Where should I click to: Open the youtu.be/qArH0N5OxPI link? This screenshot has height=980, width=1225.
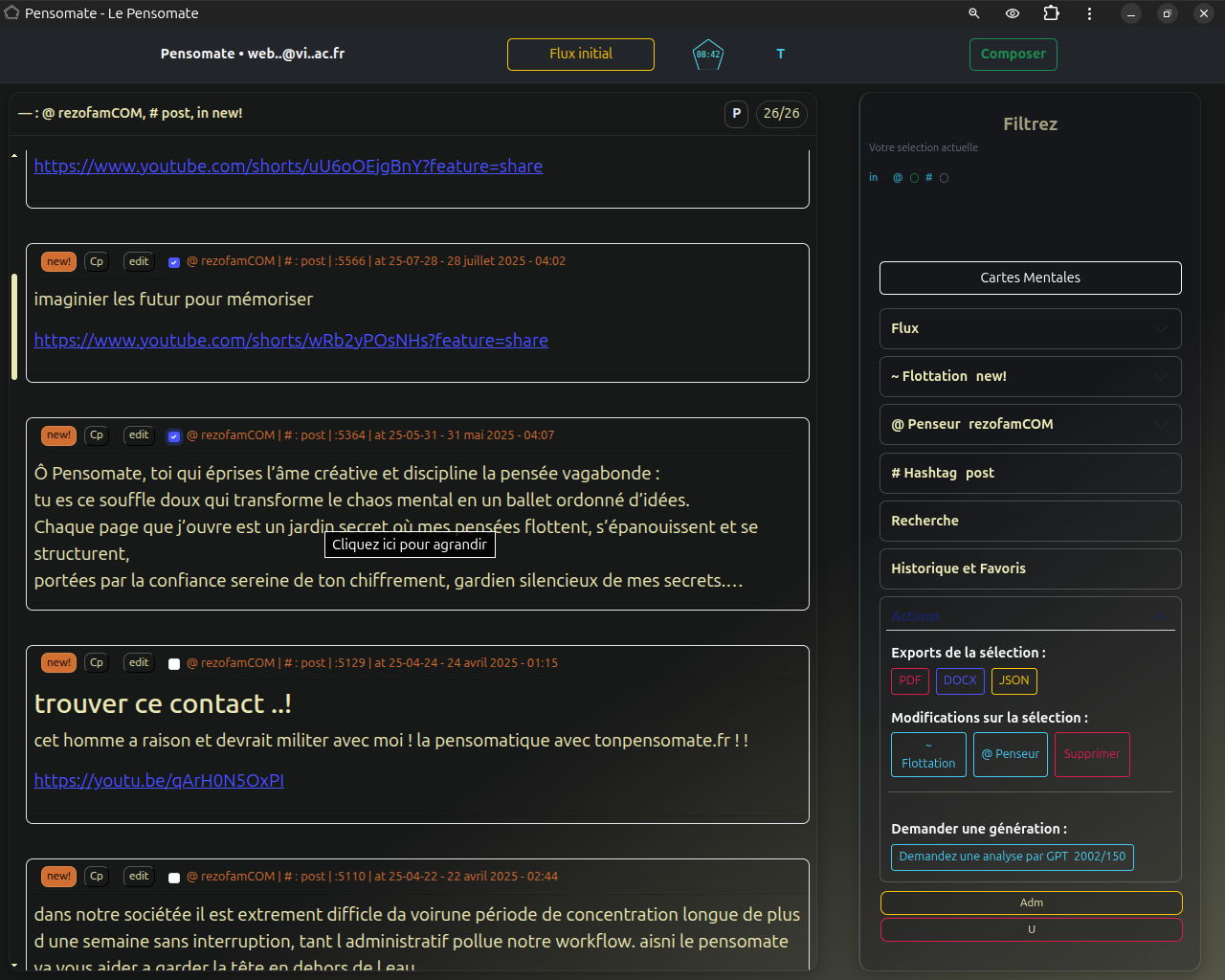[x=159, y=780]
